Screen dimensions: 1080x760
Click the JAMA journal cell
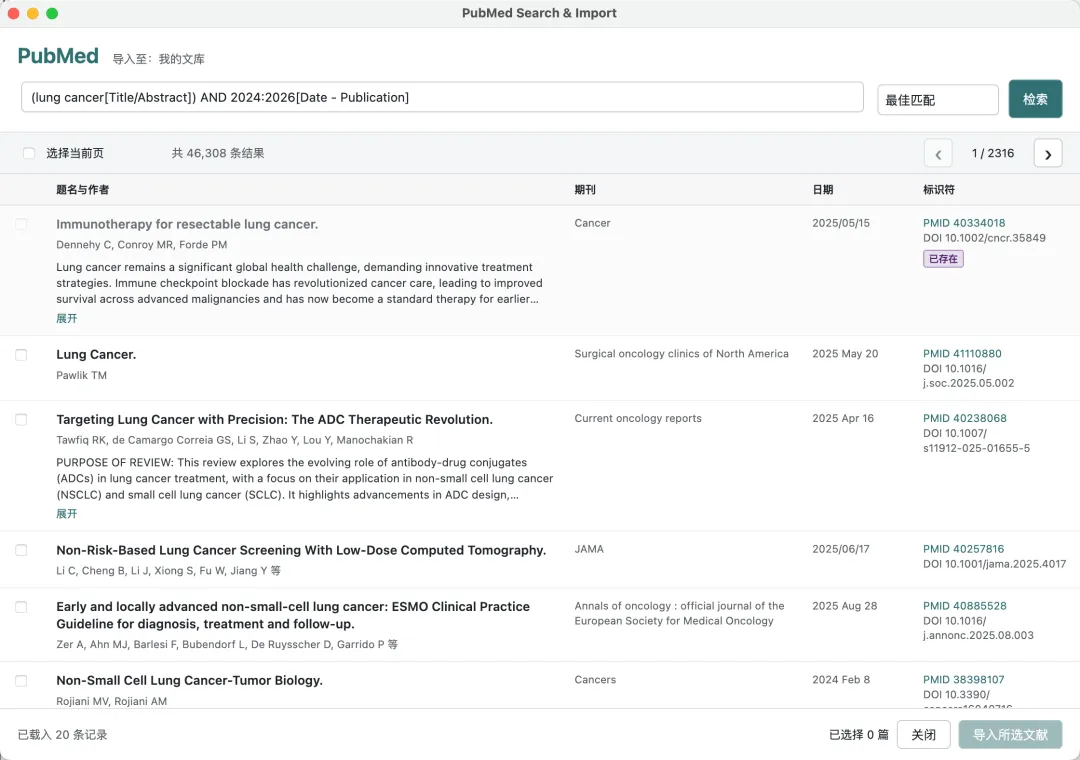tap(589, 549)
